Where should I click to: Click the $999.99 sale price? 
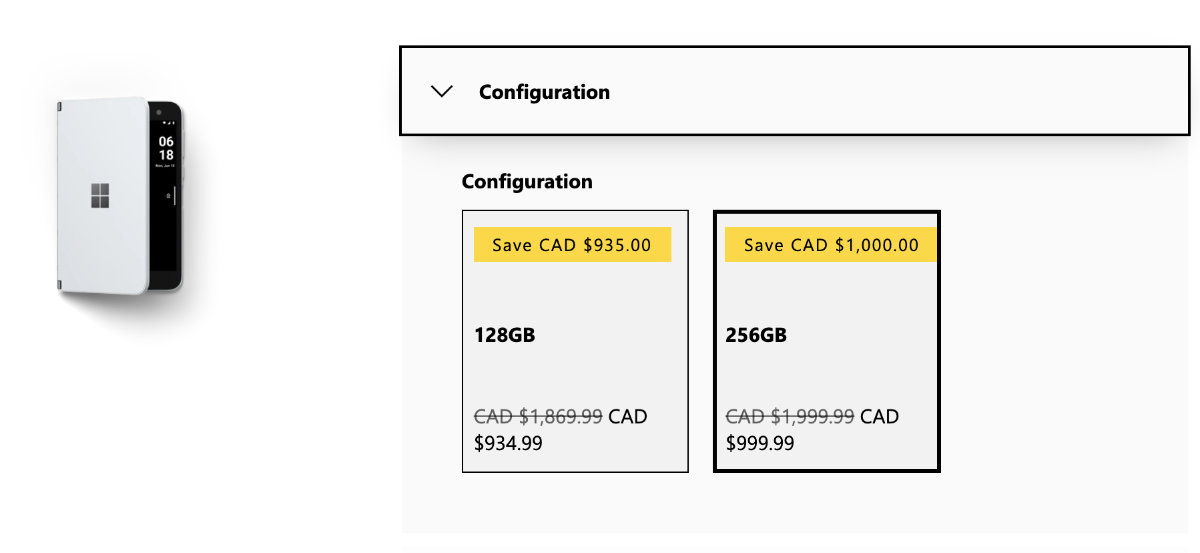coord(760,443)
